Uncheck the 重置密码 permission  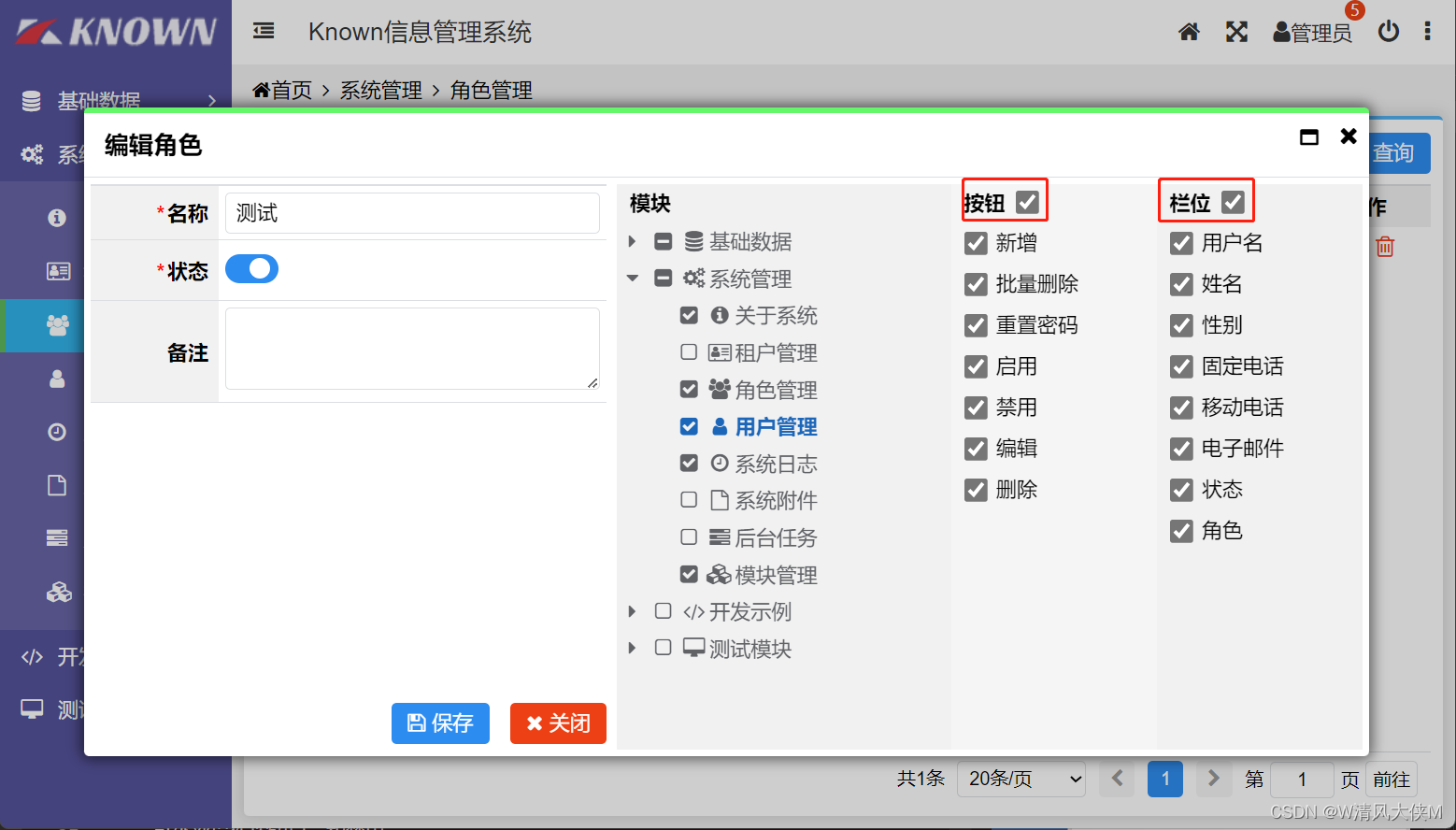point(976,326)
